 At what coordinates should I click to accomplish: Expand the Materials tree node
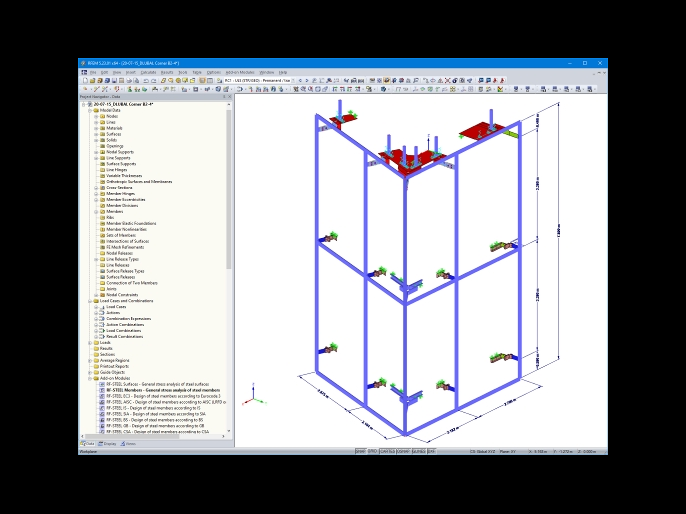coord(96,128)
